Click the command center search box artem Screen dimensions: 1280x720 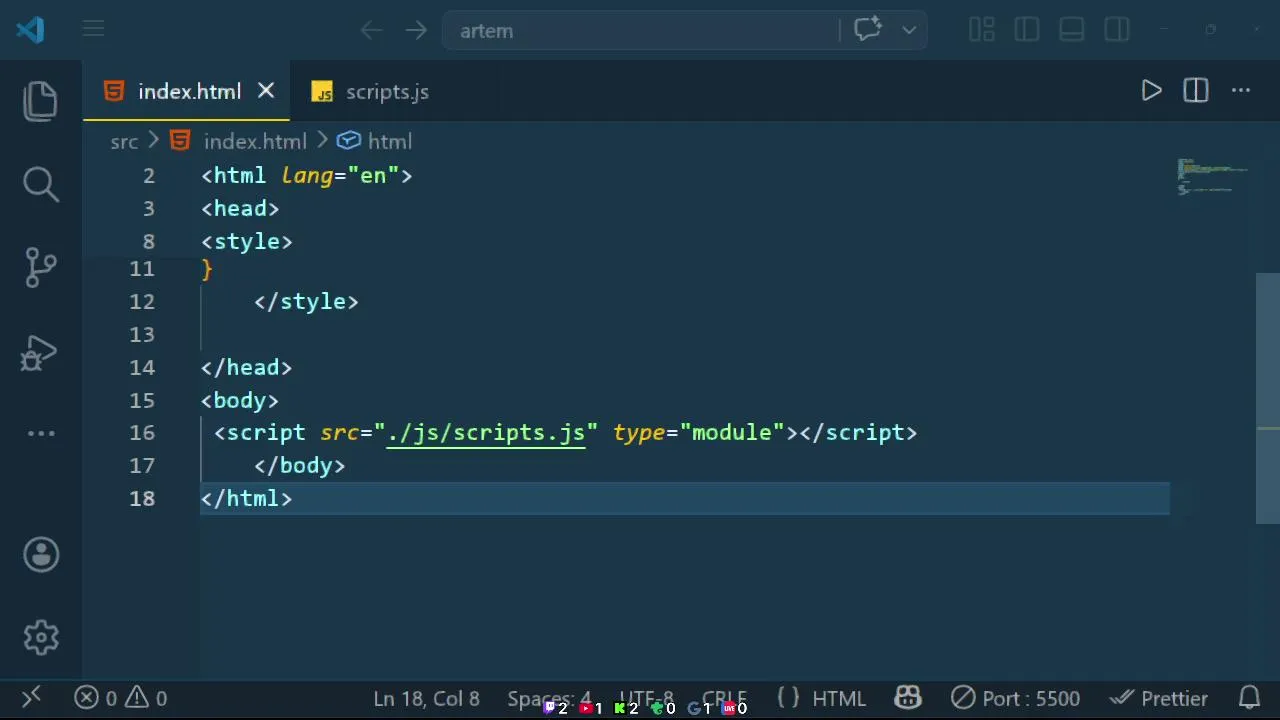tap(640, 30)
